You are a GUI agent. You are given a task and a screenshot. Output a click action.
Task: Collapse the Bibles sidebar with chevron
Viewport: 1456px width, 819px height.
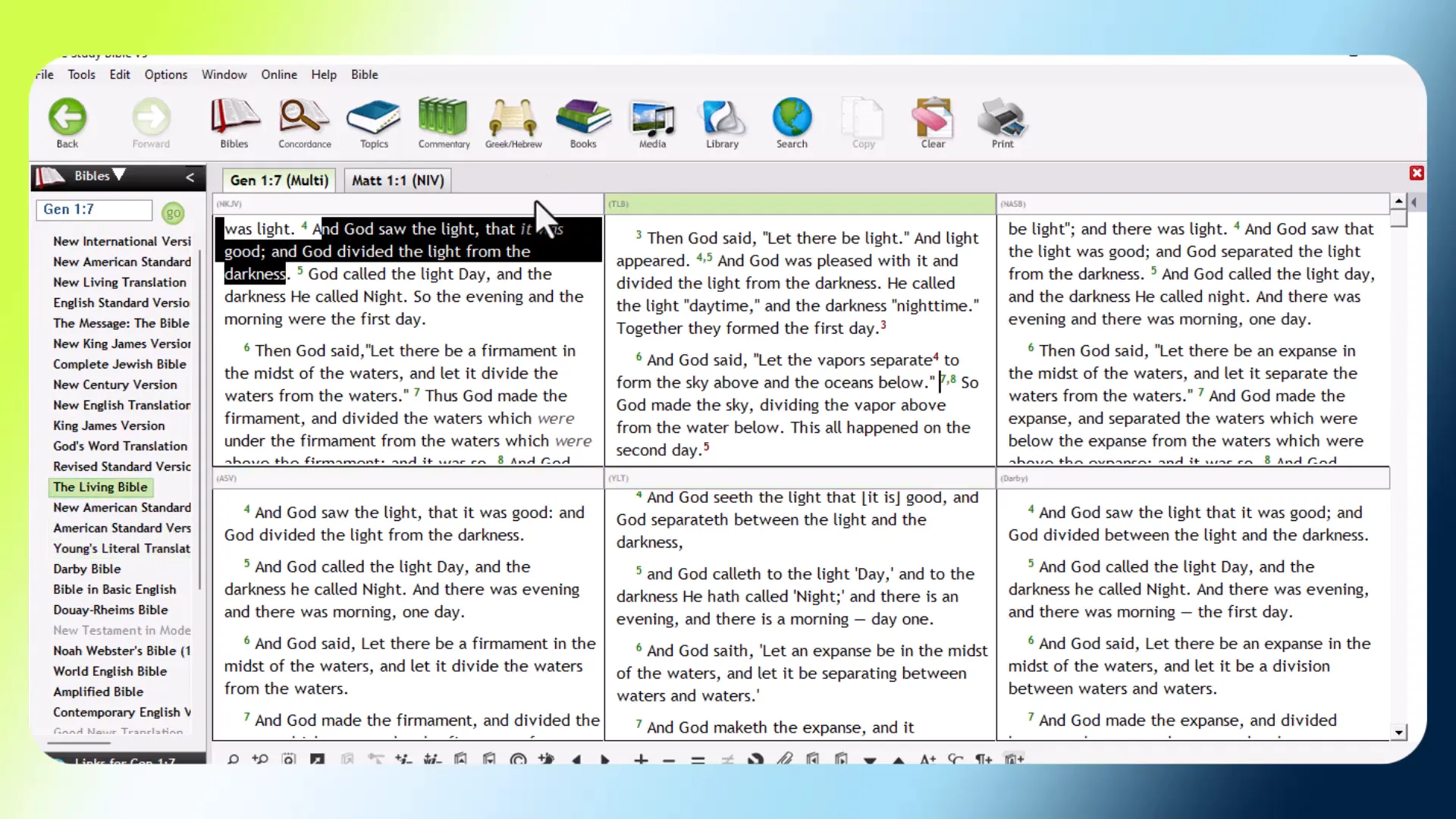point(190,177)
